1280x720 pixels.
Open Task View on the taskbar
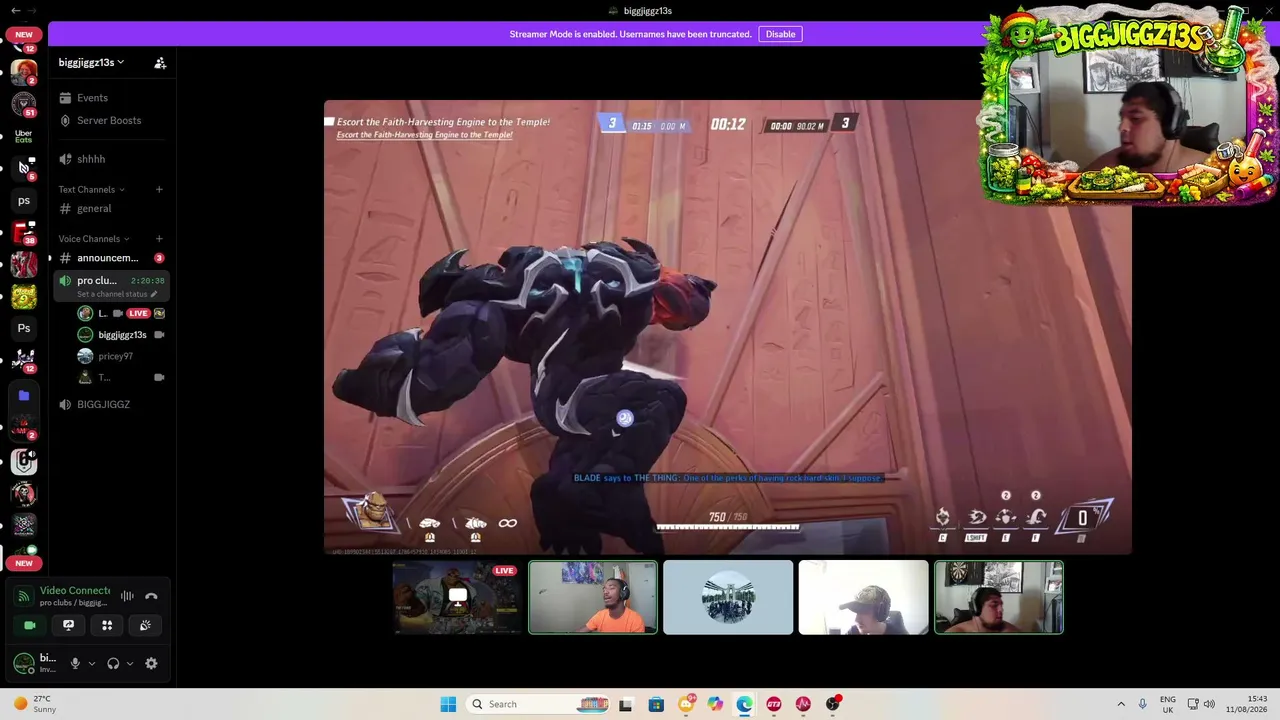click(x=625, y=704)
